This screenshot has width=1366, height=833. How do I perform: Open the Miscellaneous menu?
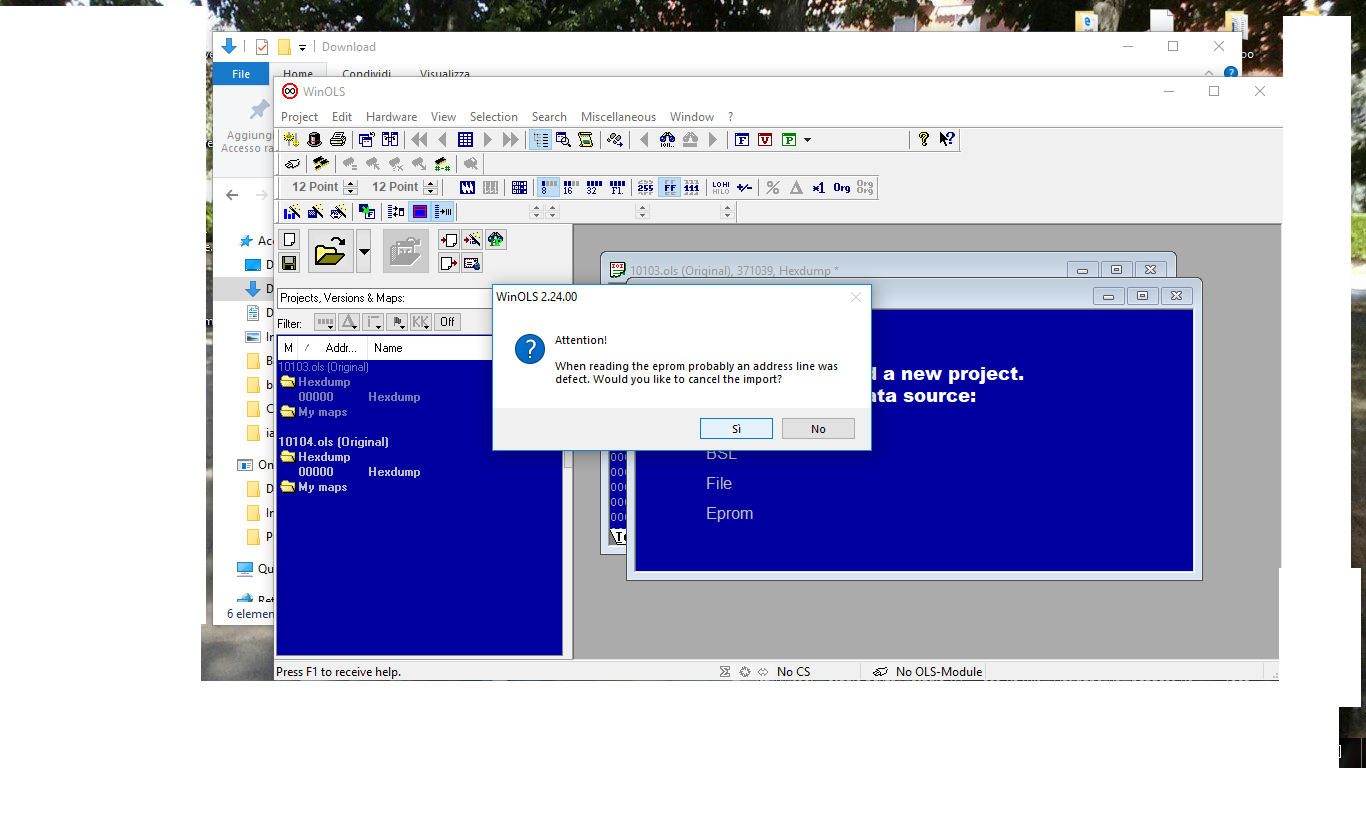[618, 117]
